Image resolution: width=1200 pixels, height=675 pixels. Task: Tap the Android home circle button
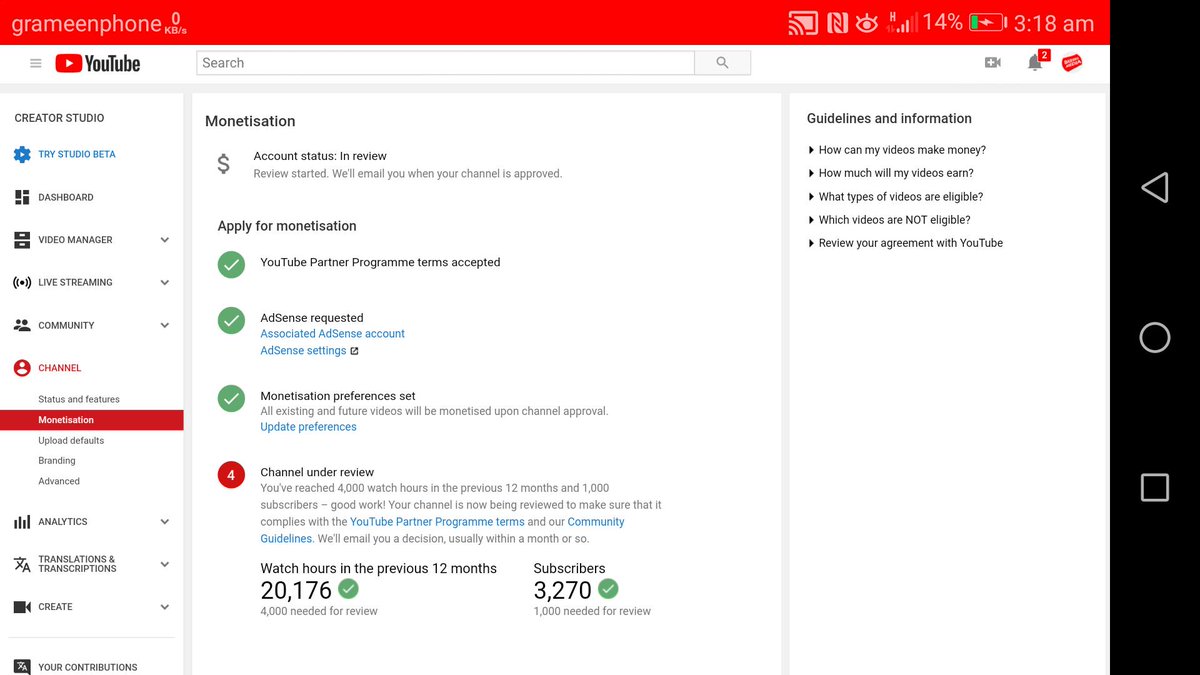tap(1154, 337)
